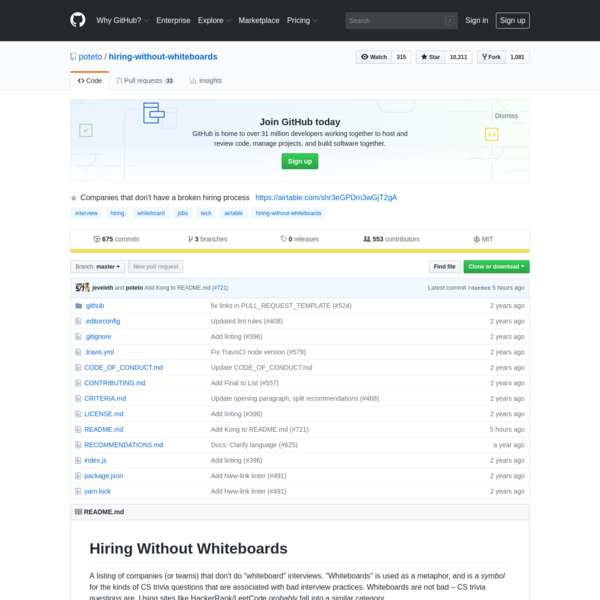The width and height of the screenshot is (600, 600).
Task: Click New pull request button
Action: pyautogui.click(x=156, y=267)
